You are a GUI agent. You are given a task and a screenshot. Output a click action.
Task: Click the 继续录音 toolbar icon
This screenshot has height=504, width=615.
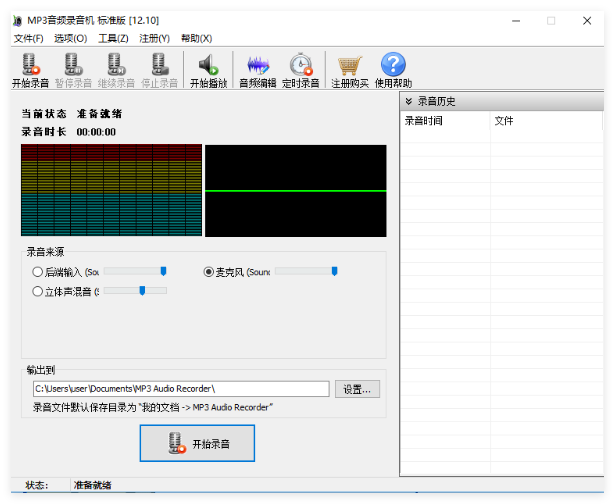(x=117, y=66)
